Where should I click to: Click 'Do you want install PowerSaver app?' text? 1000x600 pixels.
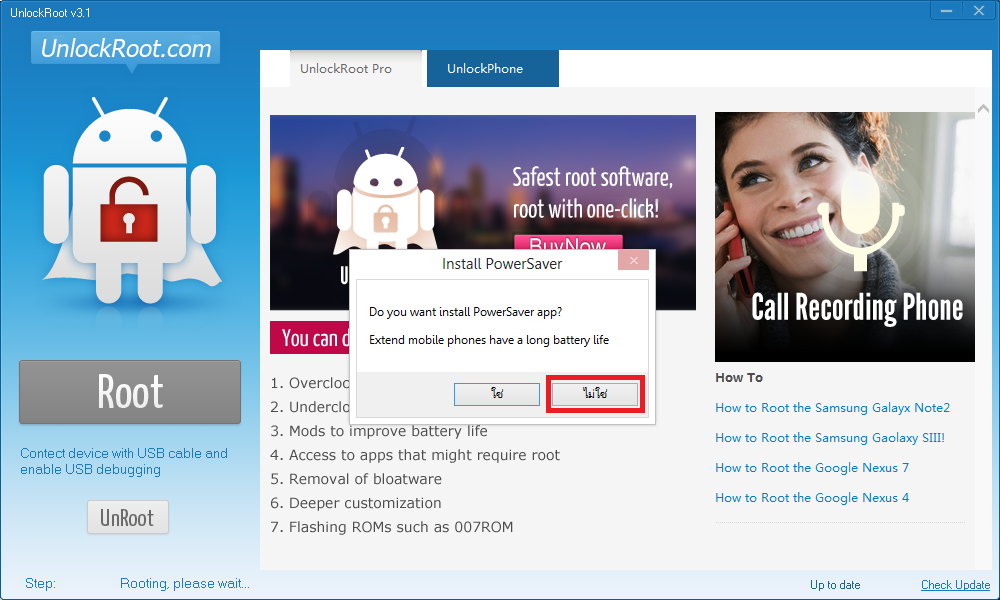pos(466,312)
